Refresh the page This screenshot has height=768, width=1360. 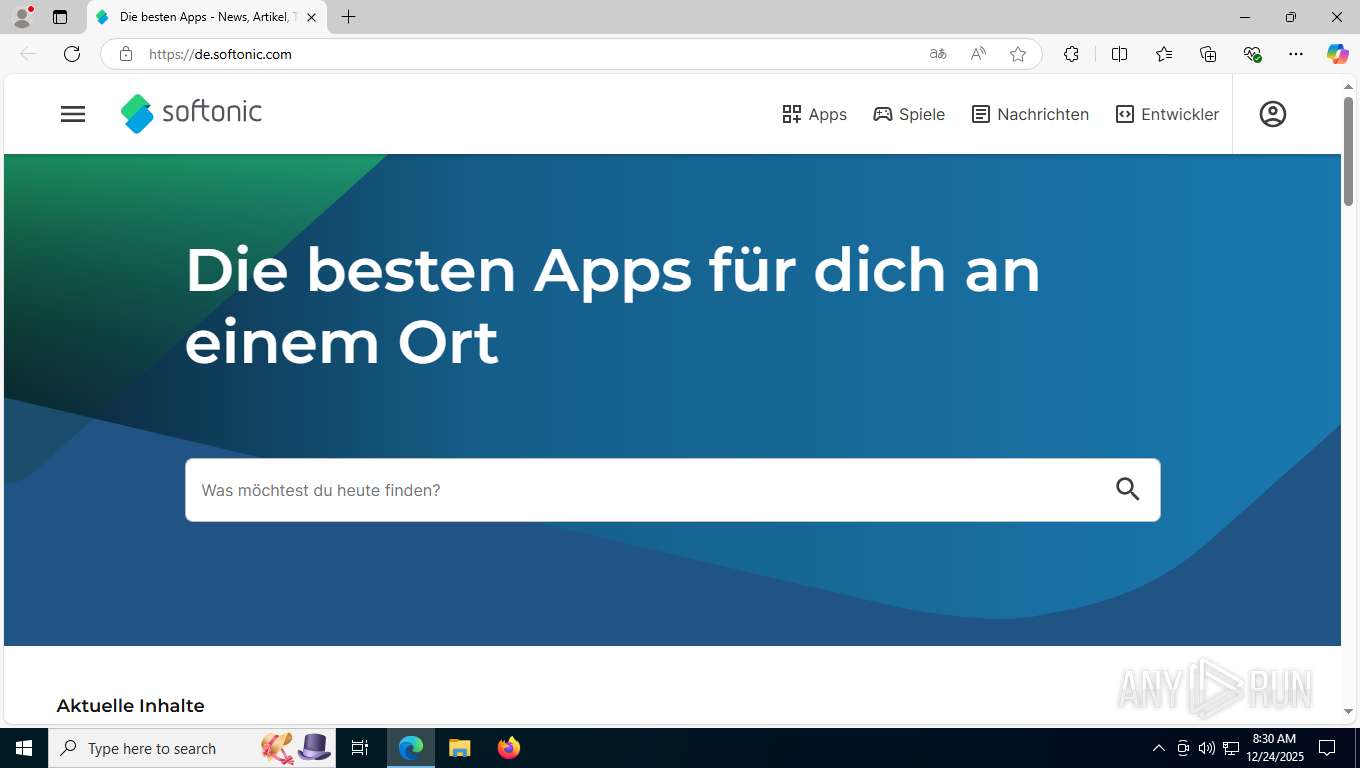(x=72, y=54)
